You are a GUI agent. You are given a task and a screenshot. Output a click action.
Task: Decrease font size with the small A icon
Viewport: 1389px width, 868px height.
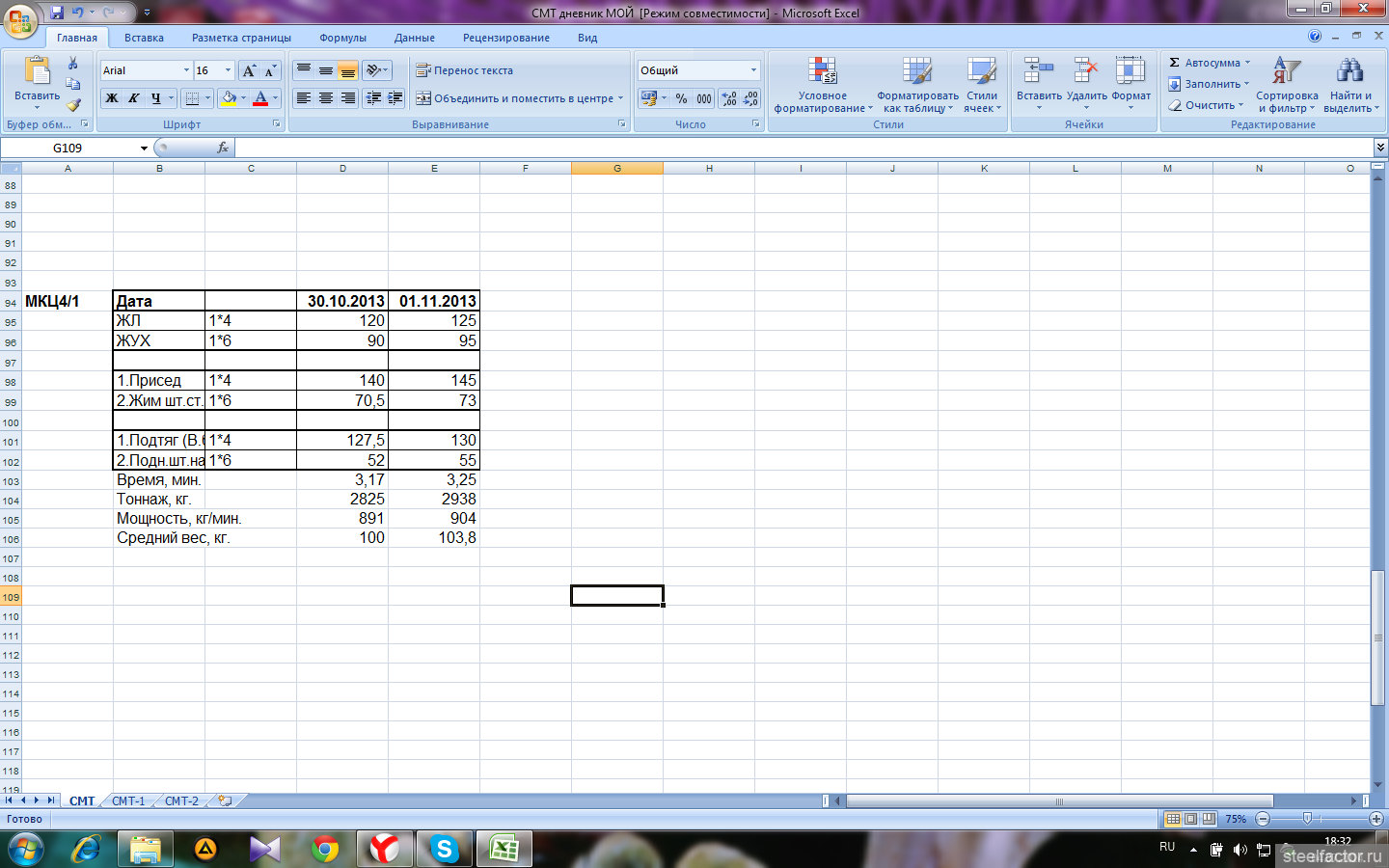(270, 70)
